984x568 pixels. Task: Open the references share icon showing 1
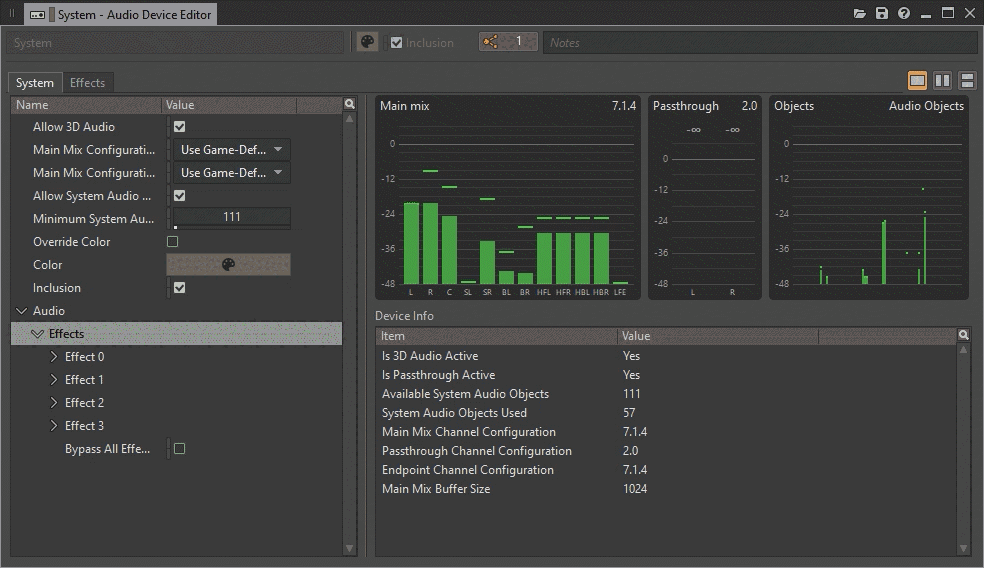click(508, 42)
